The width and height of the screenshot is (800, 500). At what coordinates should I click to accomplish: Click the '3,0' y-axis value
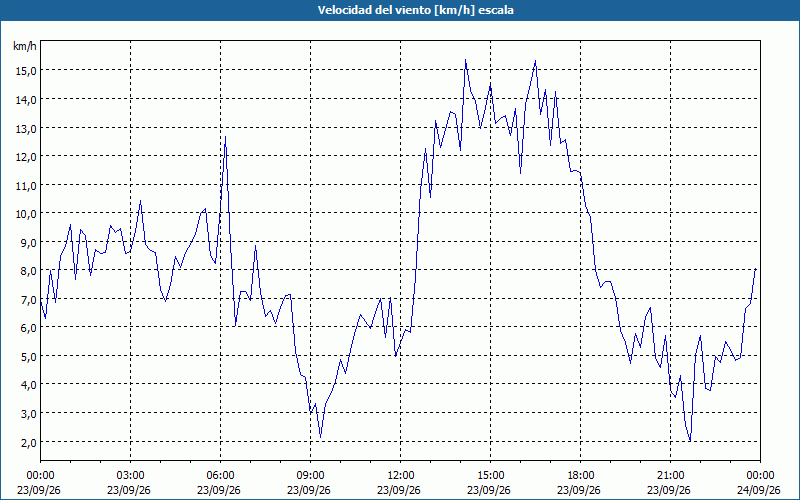click(28, 414)
